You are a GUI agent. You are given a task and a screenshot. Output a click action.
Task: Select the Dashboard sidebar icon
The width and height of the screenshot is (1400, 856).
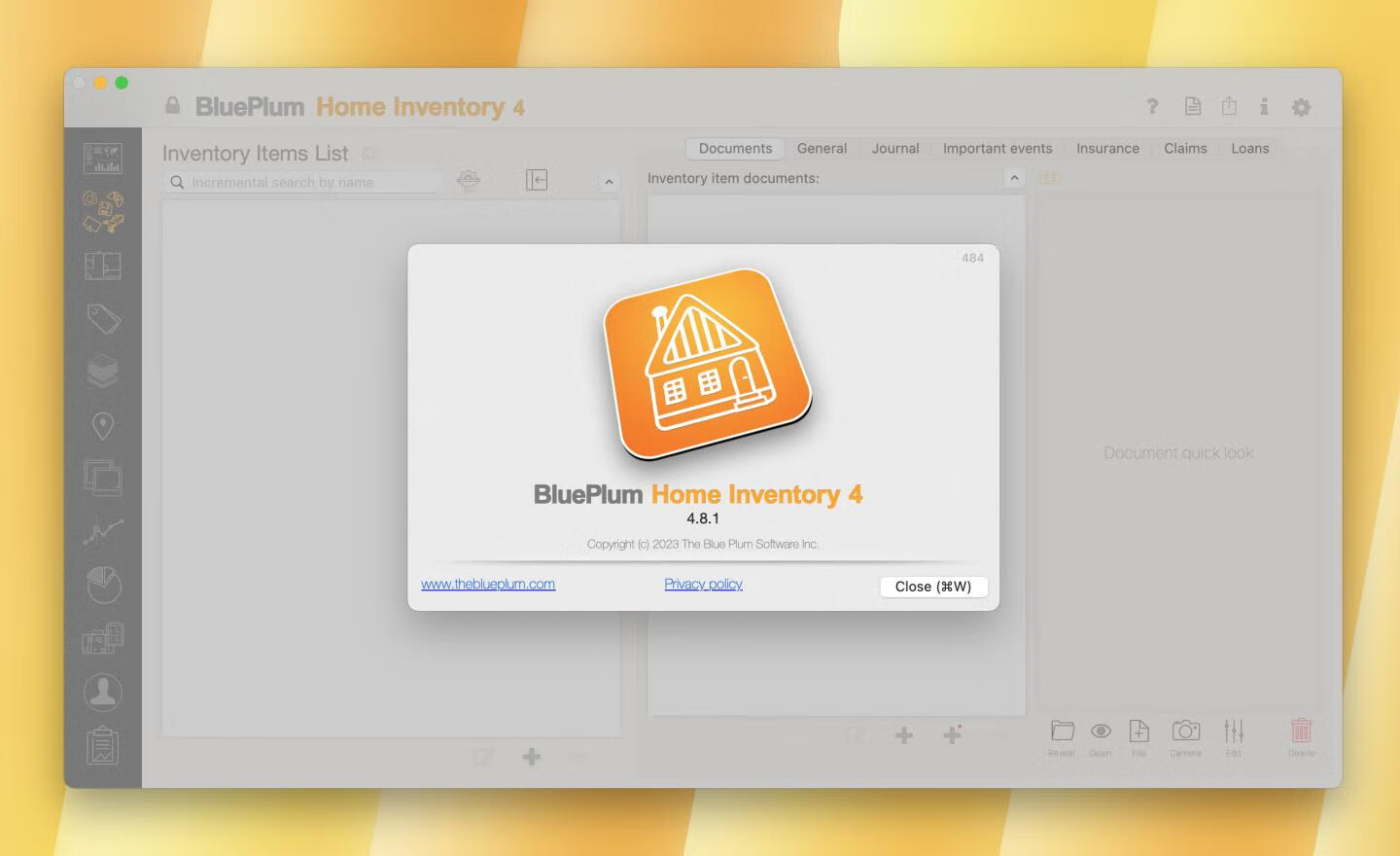point(103,158)
